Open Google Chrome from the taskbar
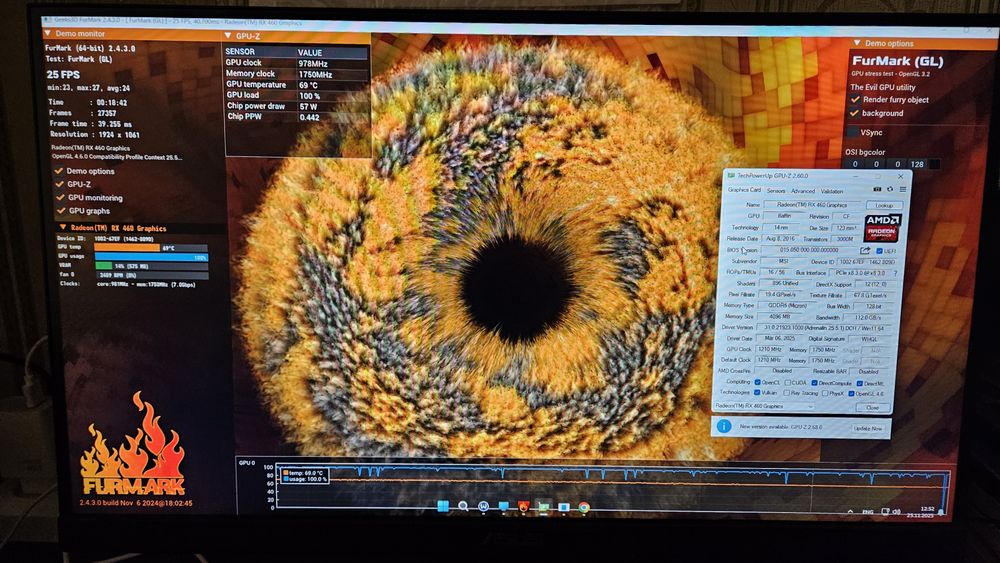The width and height of the screenshot is (1000, 563). (584, 508)
